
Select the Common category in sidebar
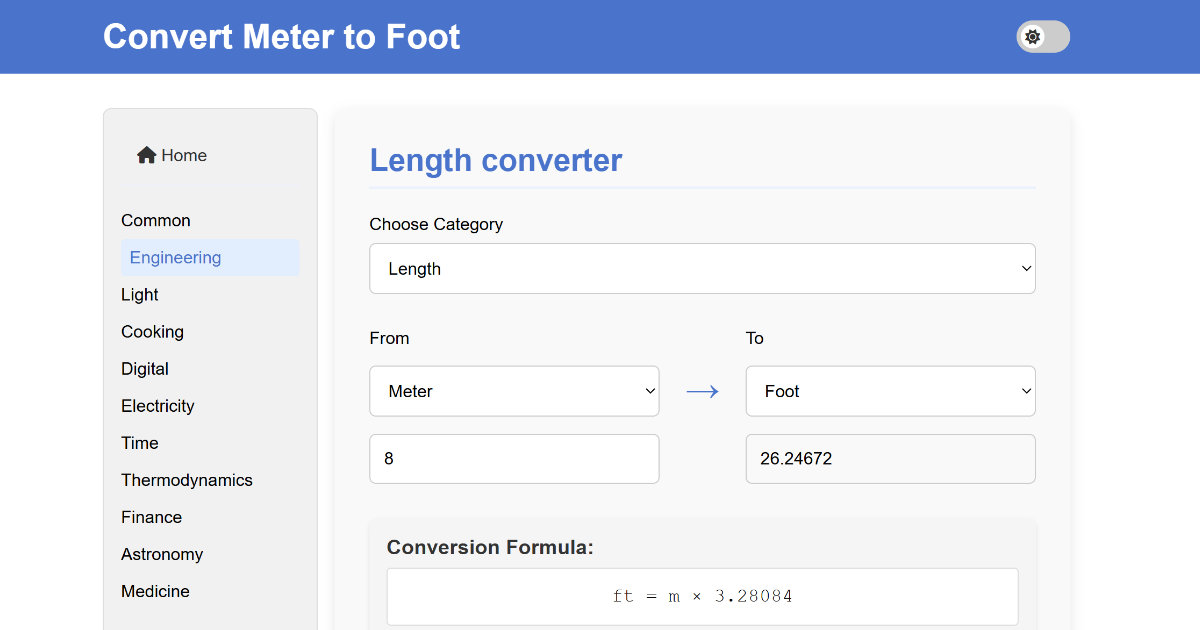pos(156,220)
